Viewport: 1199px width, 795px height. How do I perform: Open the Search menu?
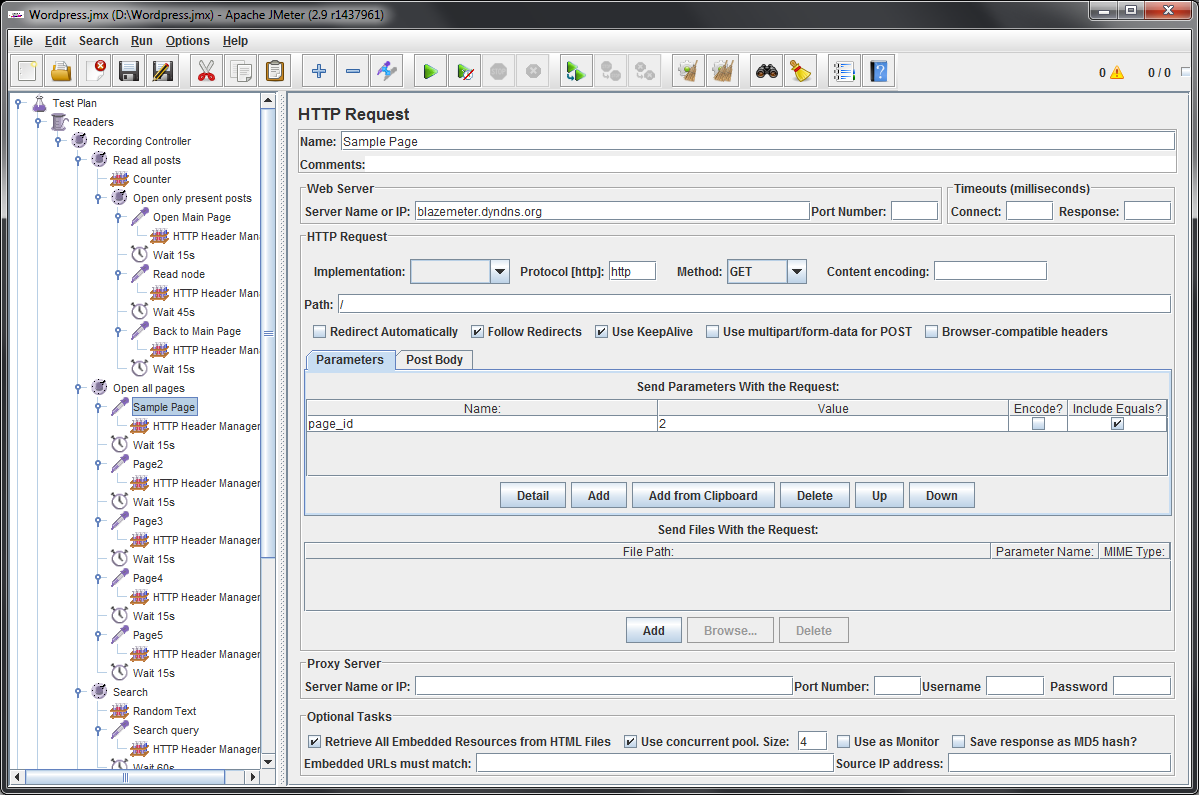99,41
